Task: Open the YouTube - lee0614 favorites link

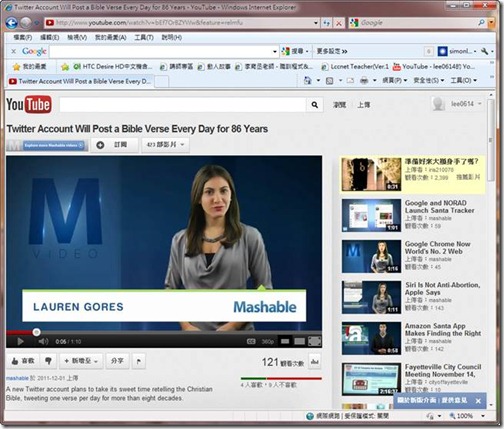Action: click(x=434, y=67)
